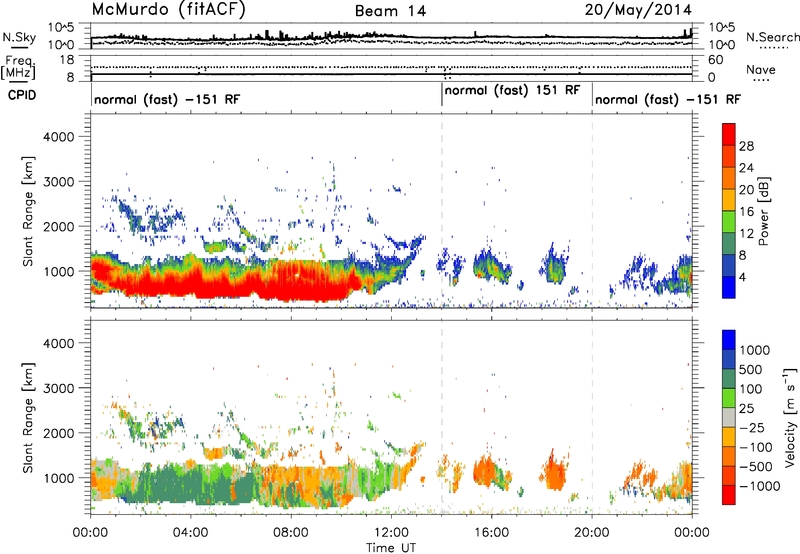800x554 pixels.
Task: Click the "Slant Range [km]" label of power panel
Action: tap(28, 211)
